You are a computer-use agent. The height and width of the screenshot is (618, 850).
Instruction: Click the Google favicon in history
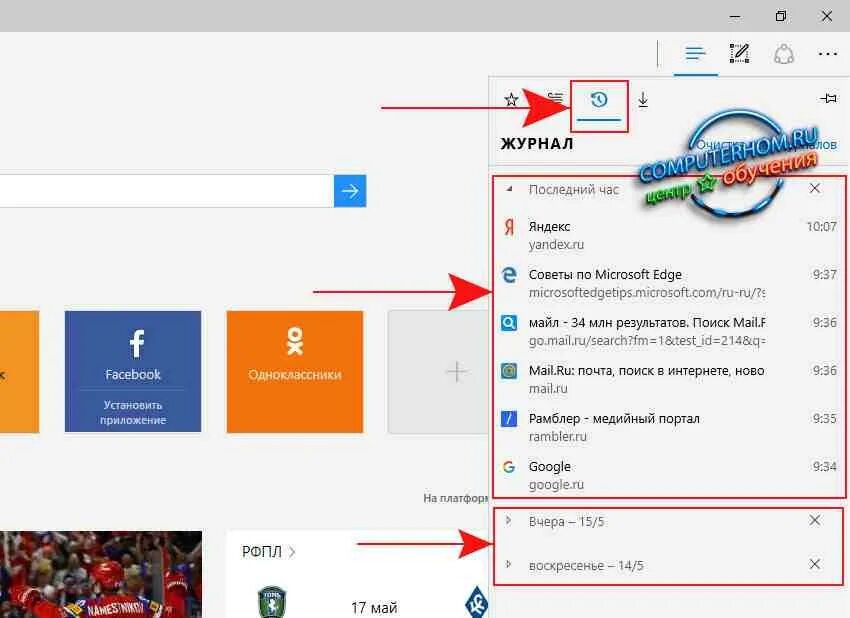point(508,467)
